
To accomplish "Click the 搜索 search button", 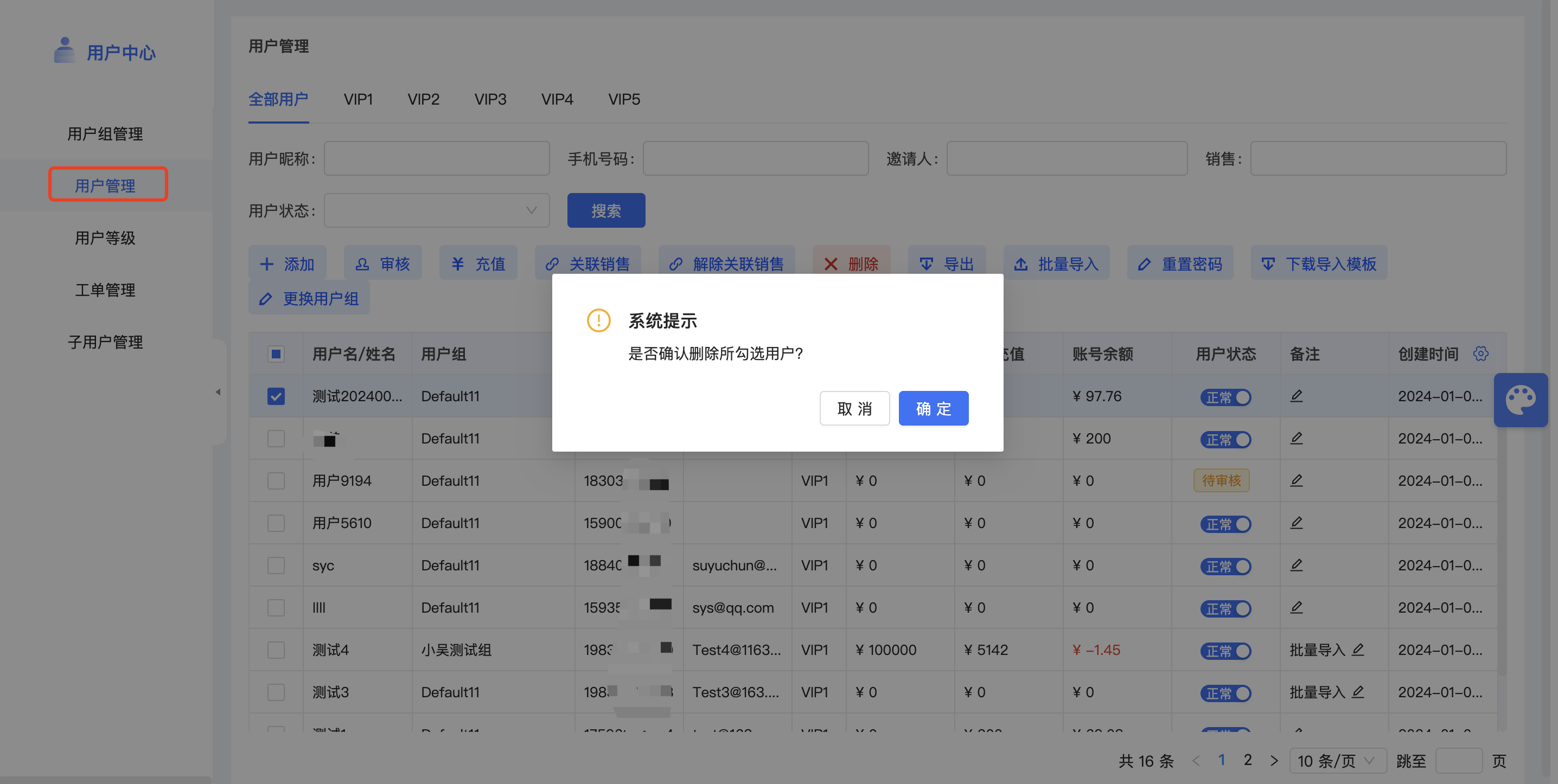I will point(606,210).
